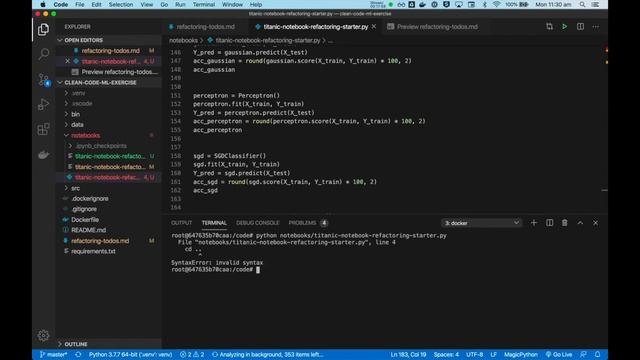Open the Docker view in activity bar
Viewport: 640px width, 360px height.
point(43,155)
